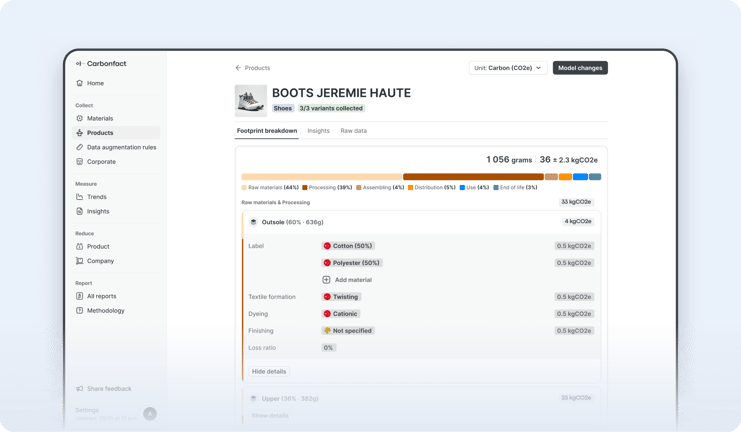Switch to the Insights tab
This screenshot has height=432, width=741.
click(x=319, y=131)
